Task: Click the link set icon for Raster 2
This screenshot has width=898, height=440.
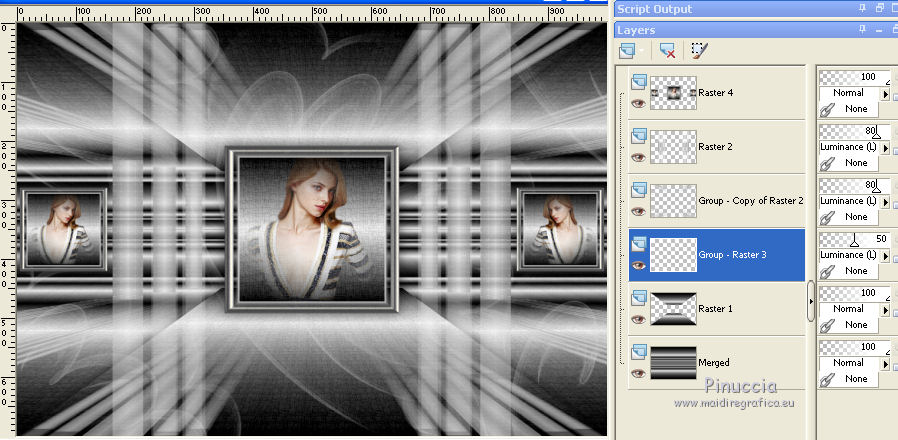Action: point(826,163)
